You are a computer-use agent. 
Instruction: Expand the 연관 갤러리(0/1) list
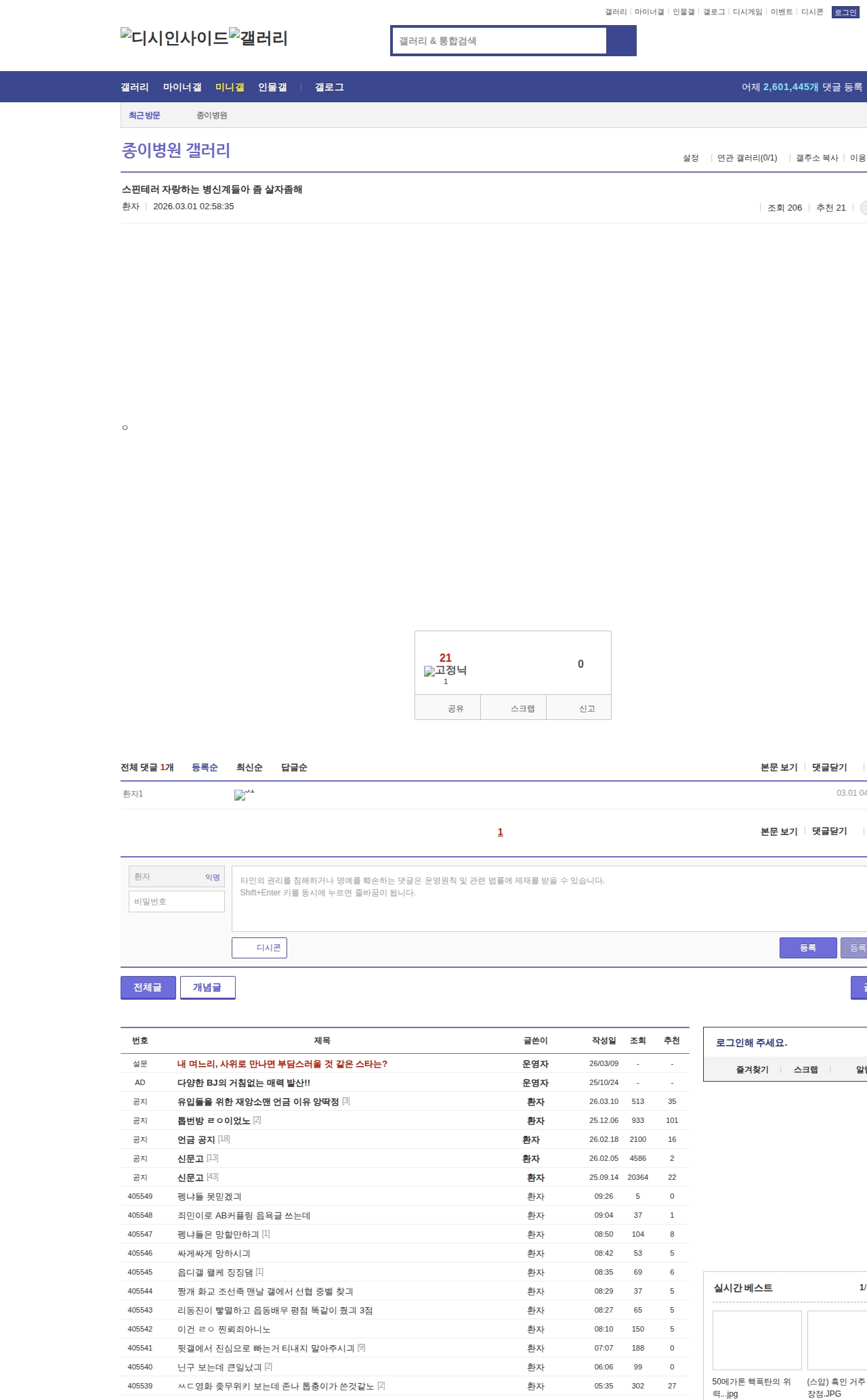[x=747, y=158]
